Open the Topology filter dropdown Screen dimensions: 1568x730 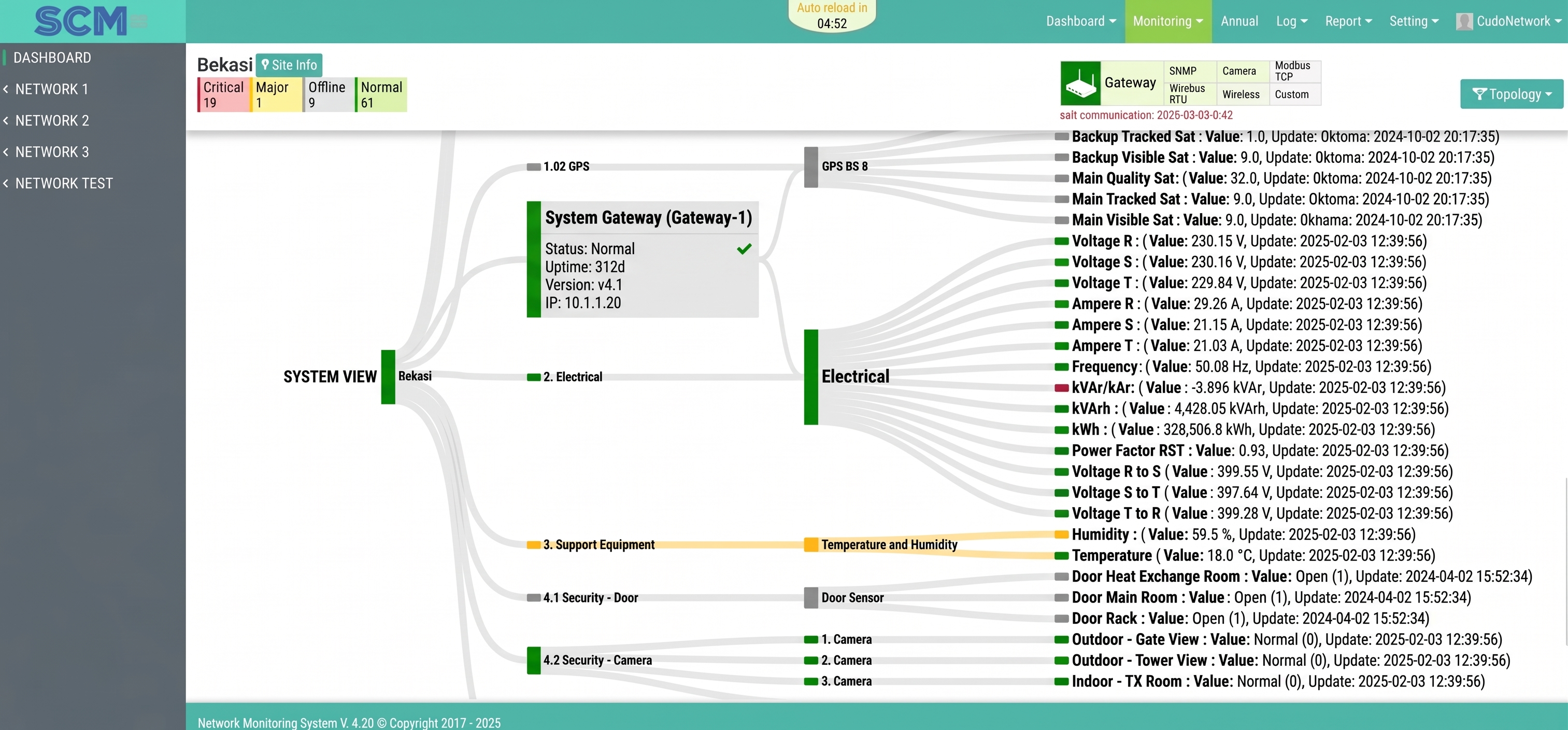pos(1512,94)
